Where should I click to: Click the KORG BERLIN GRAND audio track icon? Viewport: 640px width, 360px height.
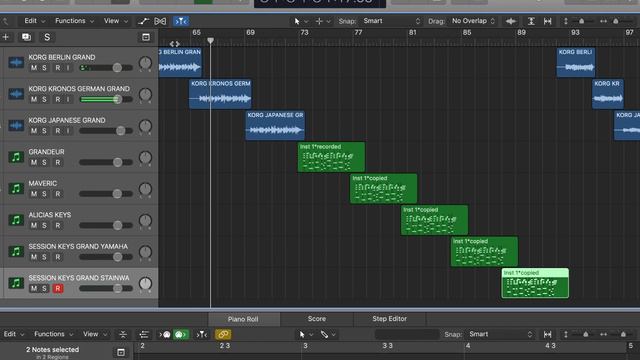tap(16, 62)
